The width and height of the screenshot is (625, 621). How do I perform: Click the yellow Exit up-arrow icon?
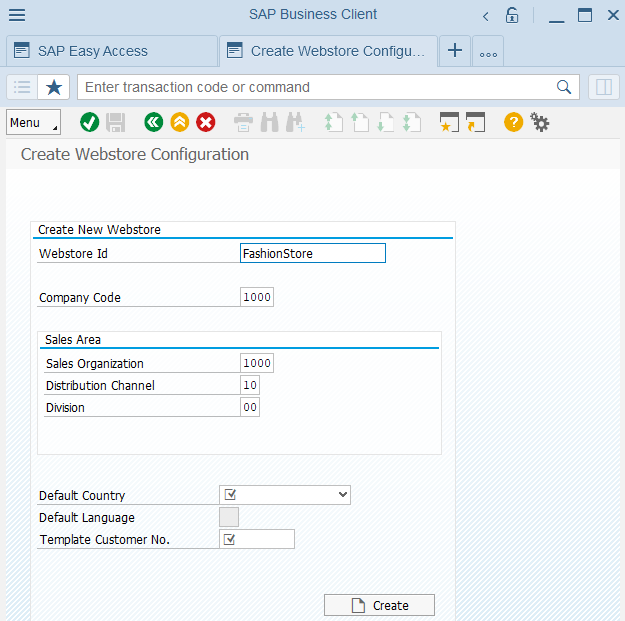click(180, 122)
